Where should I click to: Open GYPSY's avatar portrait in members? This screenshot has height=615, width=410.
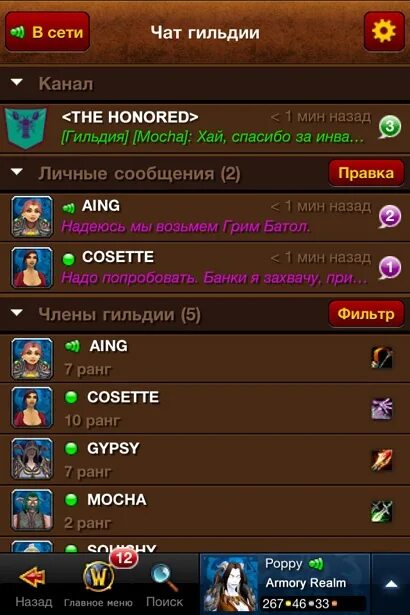[x=32, y=459]
